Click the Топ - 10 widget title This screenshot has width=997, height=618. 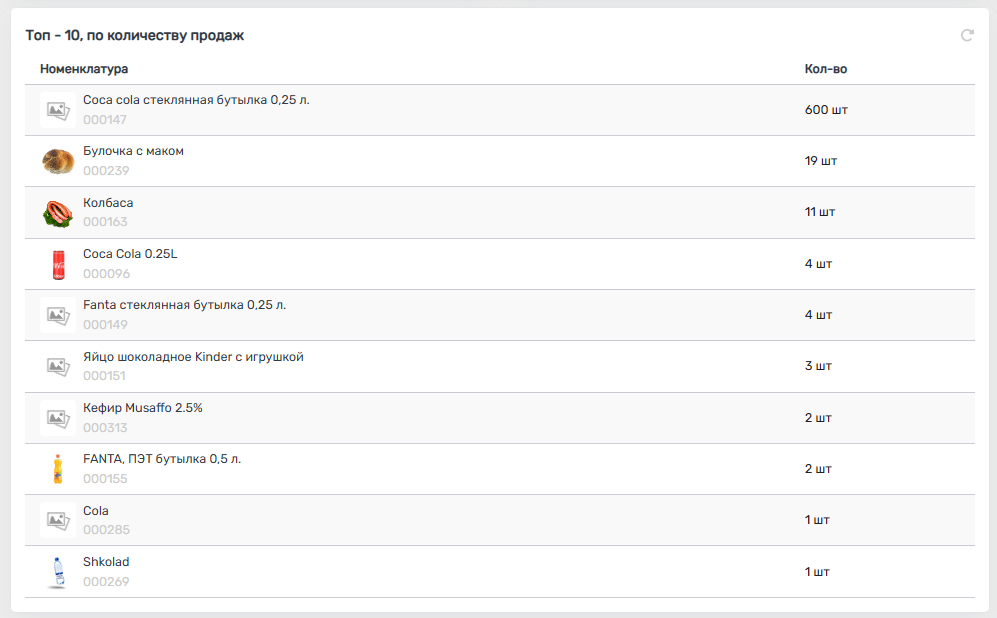135,36
